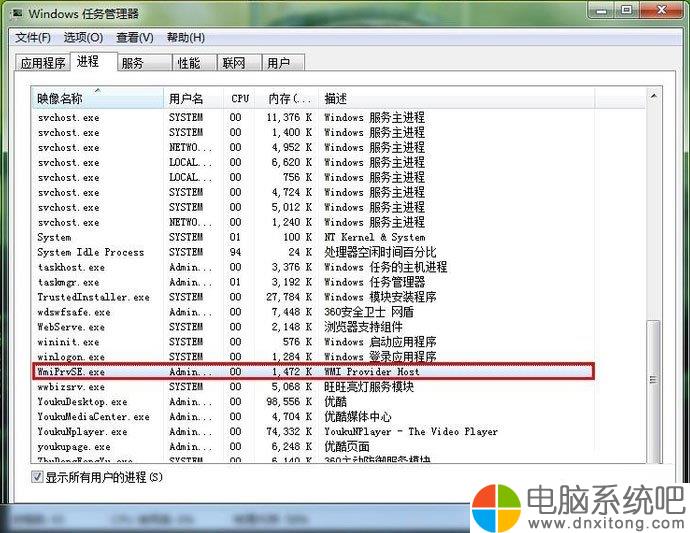Select svchost.exe row using 5,012 K

[312, 207]
